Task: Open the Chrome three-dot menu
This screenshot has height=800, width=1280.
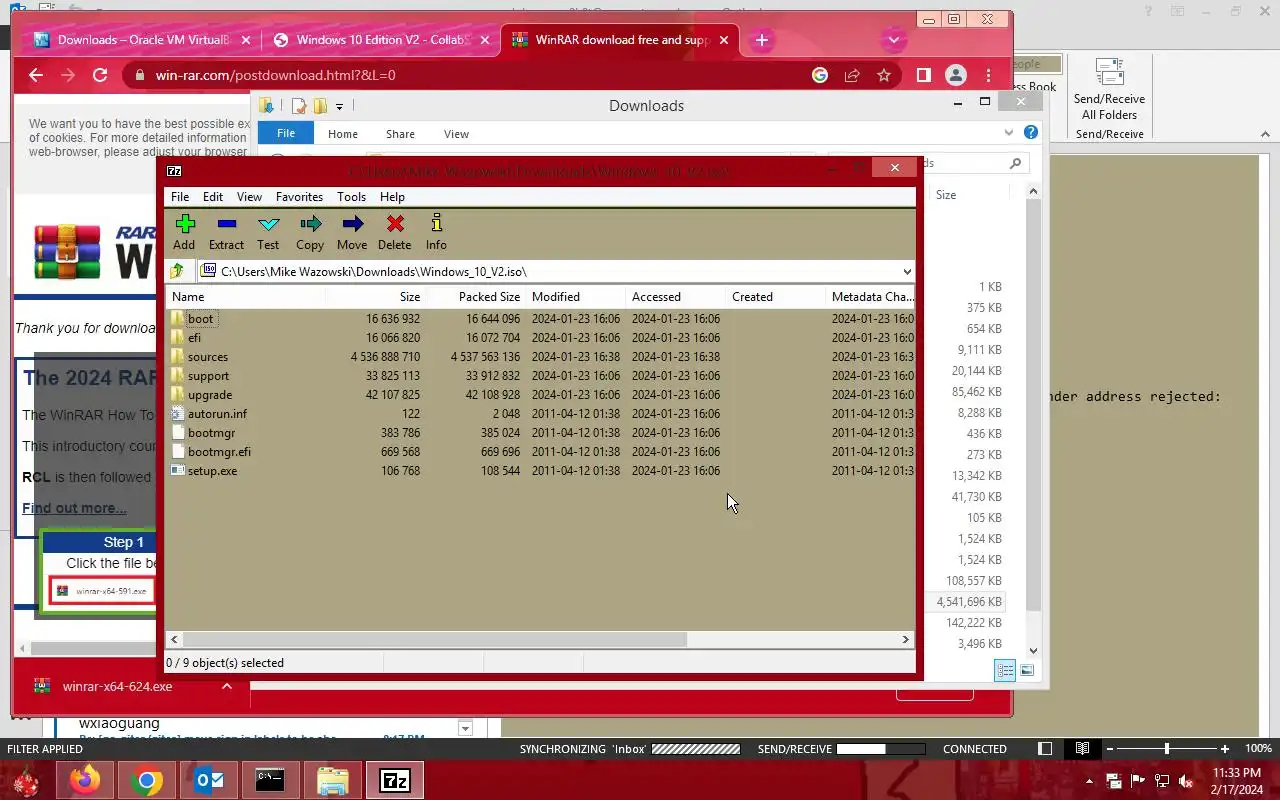Action: [988, 75]
